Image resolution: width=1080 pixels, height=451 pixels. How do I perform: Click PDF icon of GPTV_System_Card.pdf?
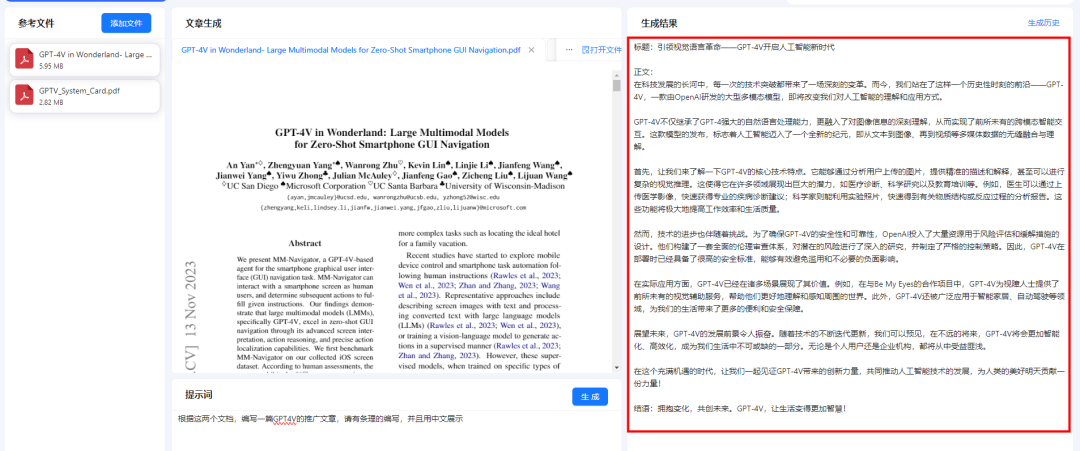coord(26,96)
